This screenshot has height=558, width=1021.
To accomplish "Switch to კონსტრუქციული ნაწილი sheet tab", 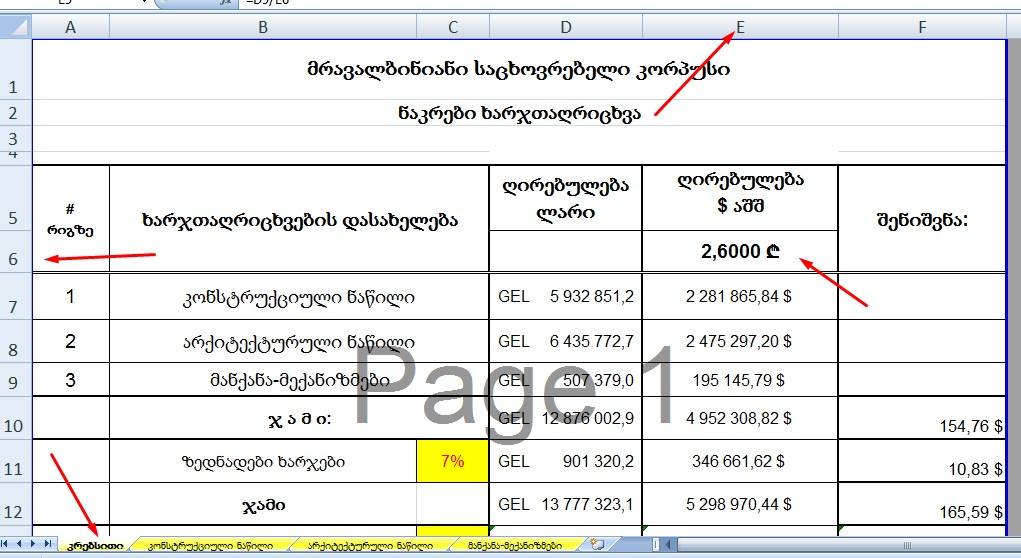I will (210, 546).
